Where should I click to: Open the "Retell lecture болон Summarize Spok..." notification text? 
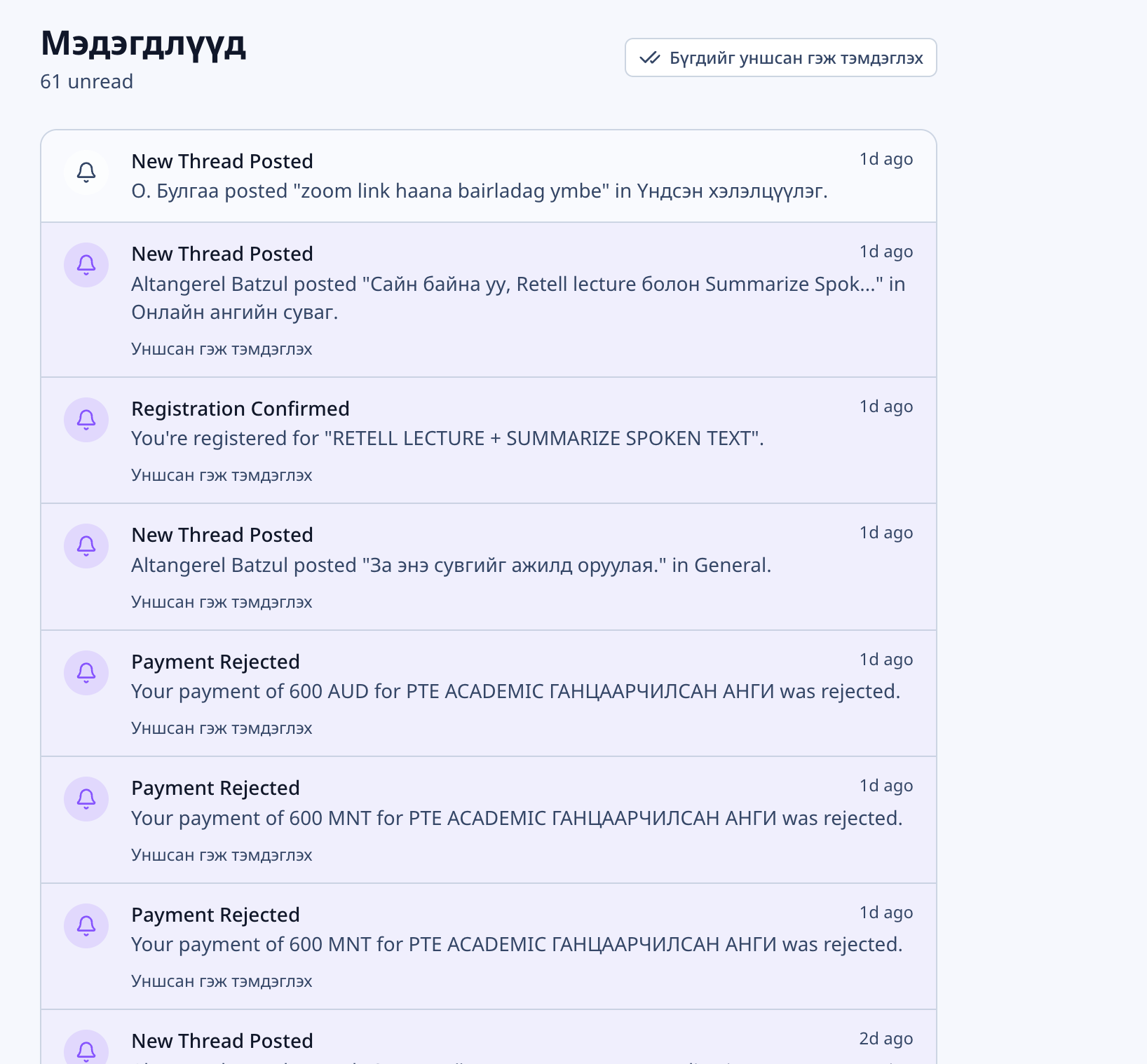tap(518, 298)
